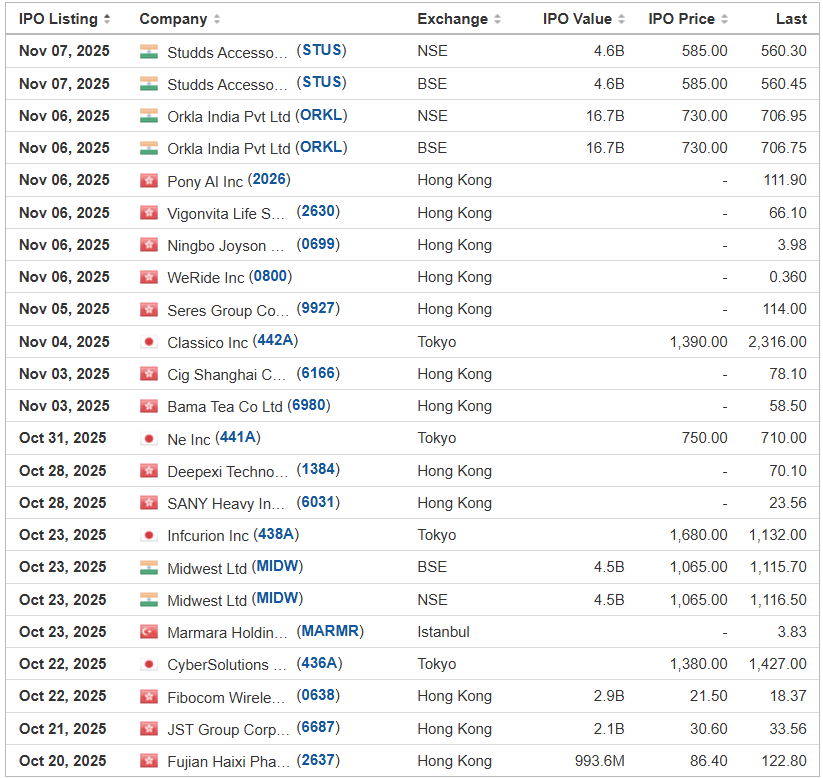This screenshot has height=778, width=823.
Task: Click Hong Kong flag beside JST Group Corp
Action: (149, 729)
